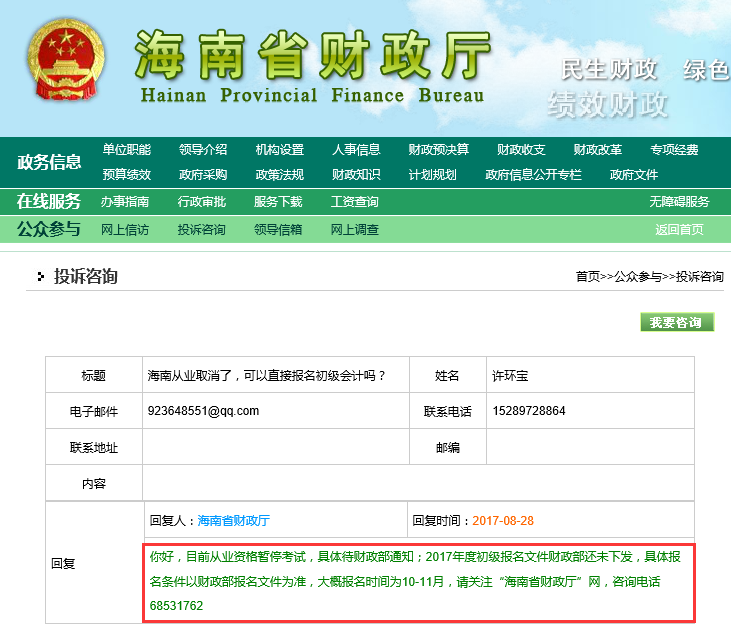
Task: Open 领导介绍 menu item
Action: click(203, 150)
